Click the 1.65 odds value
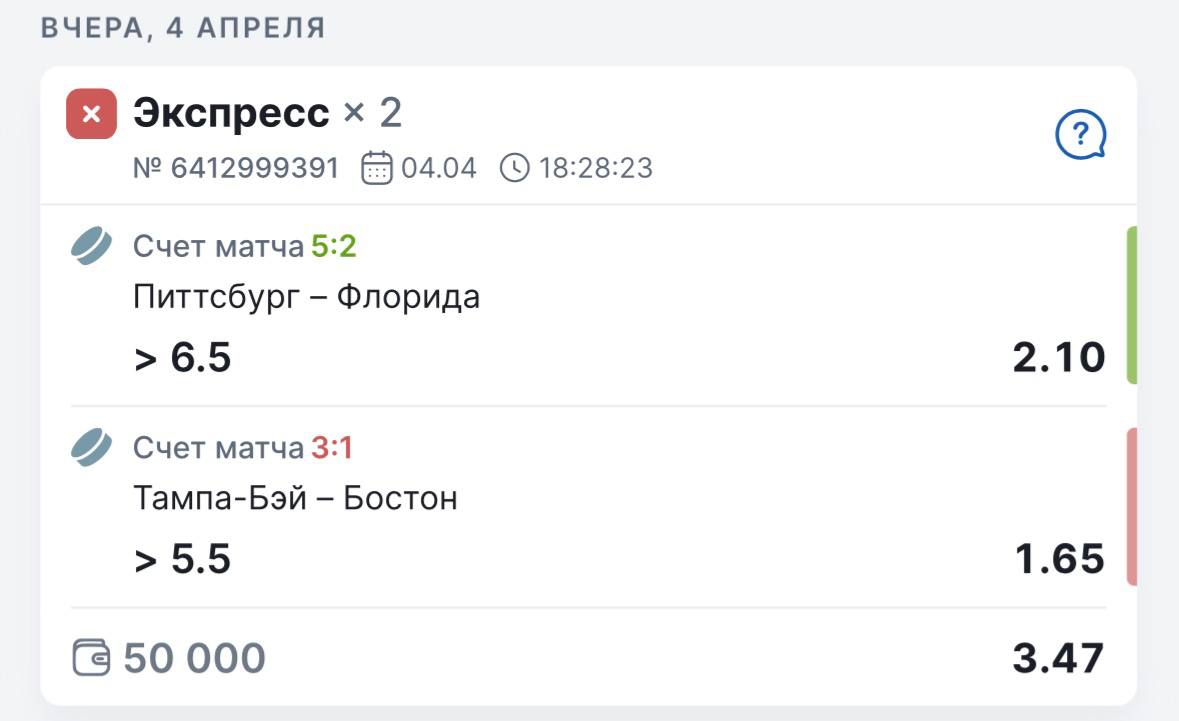 coord(1059,558)
